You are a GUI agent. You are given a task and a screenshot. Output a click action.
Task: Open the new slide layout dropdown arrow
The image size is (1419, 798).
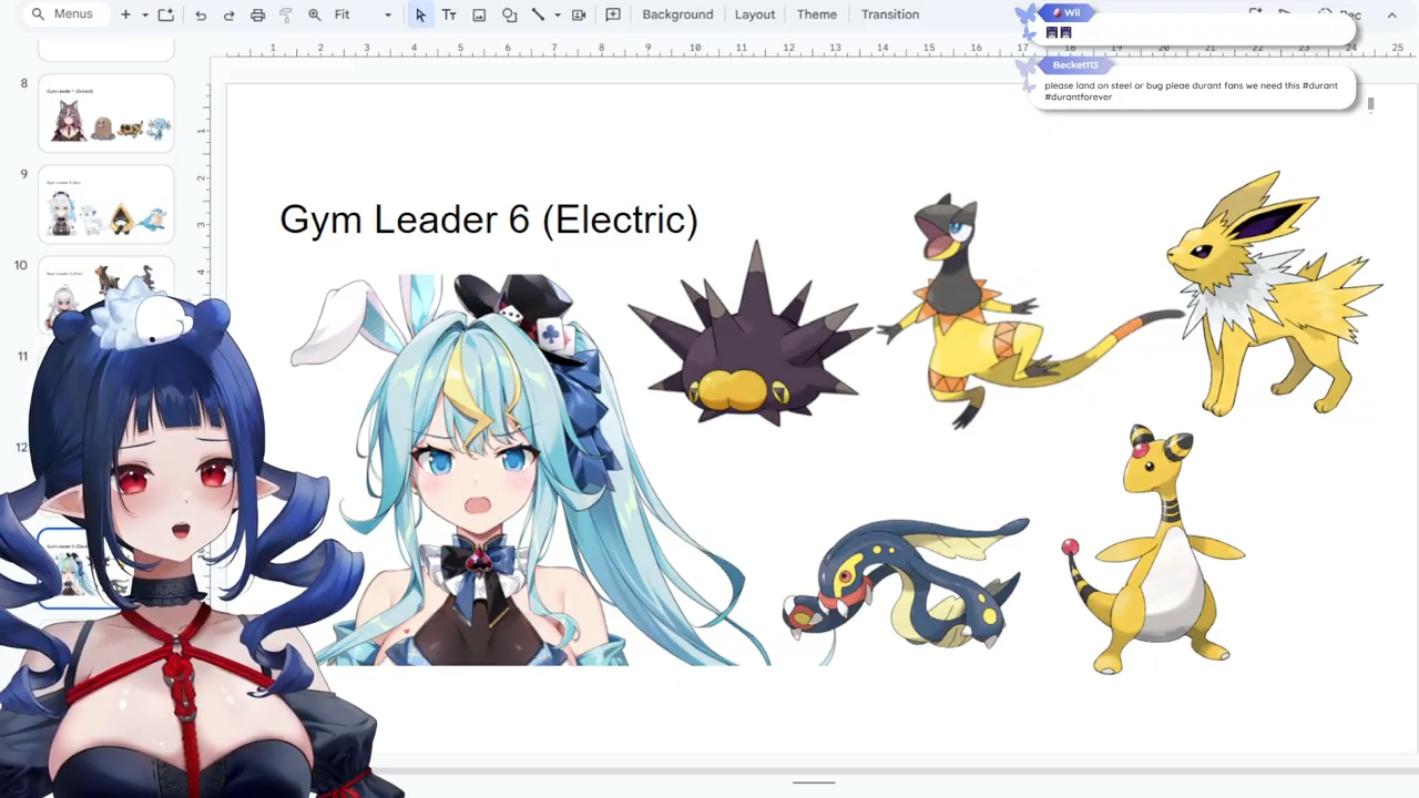click(x=145, y=15)
